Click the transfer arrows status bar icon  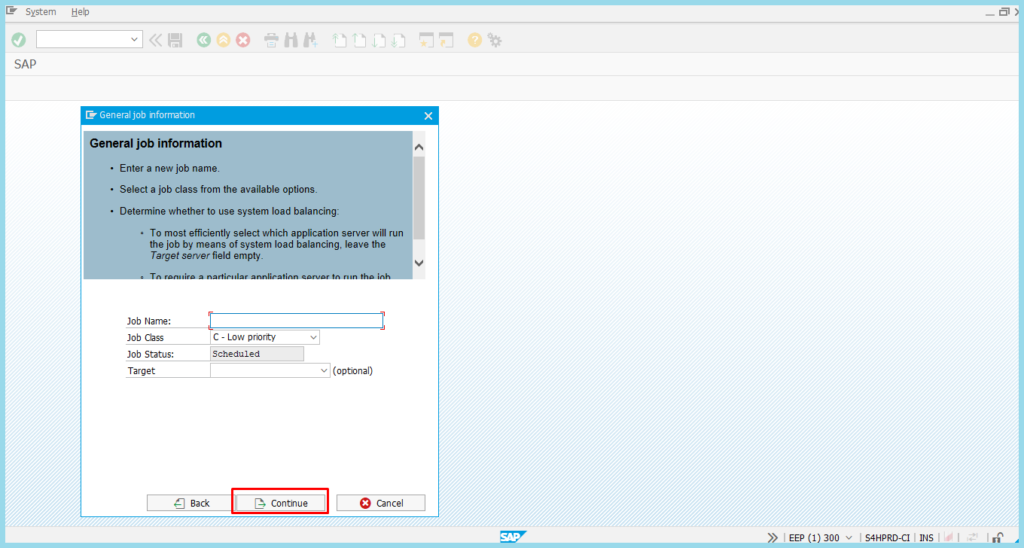972,538
